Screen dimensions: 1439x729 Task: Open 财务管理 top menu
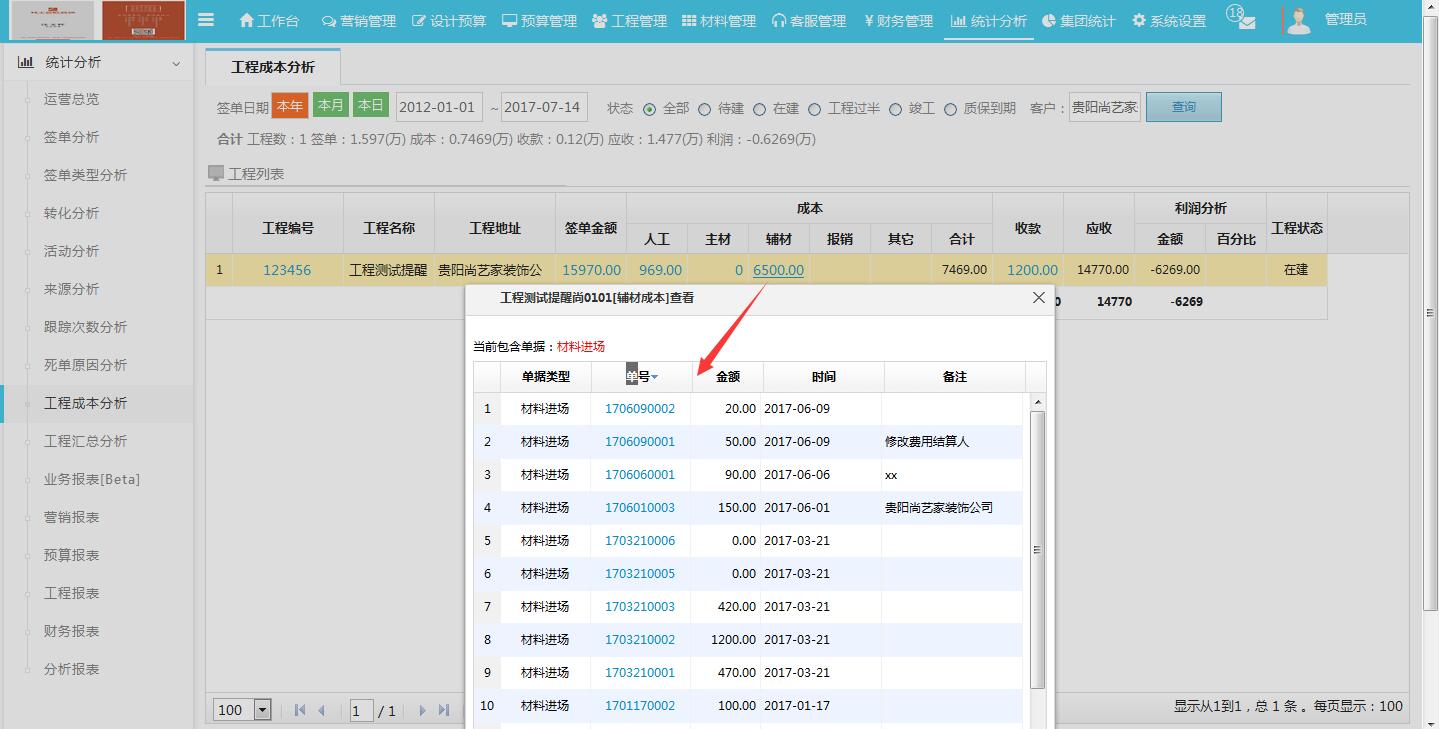point(898,21)
